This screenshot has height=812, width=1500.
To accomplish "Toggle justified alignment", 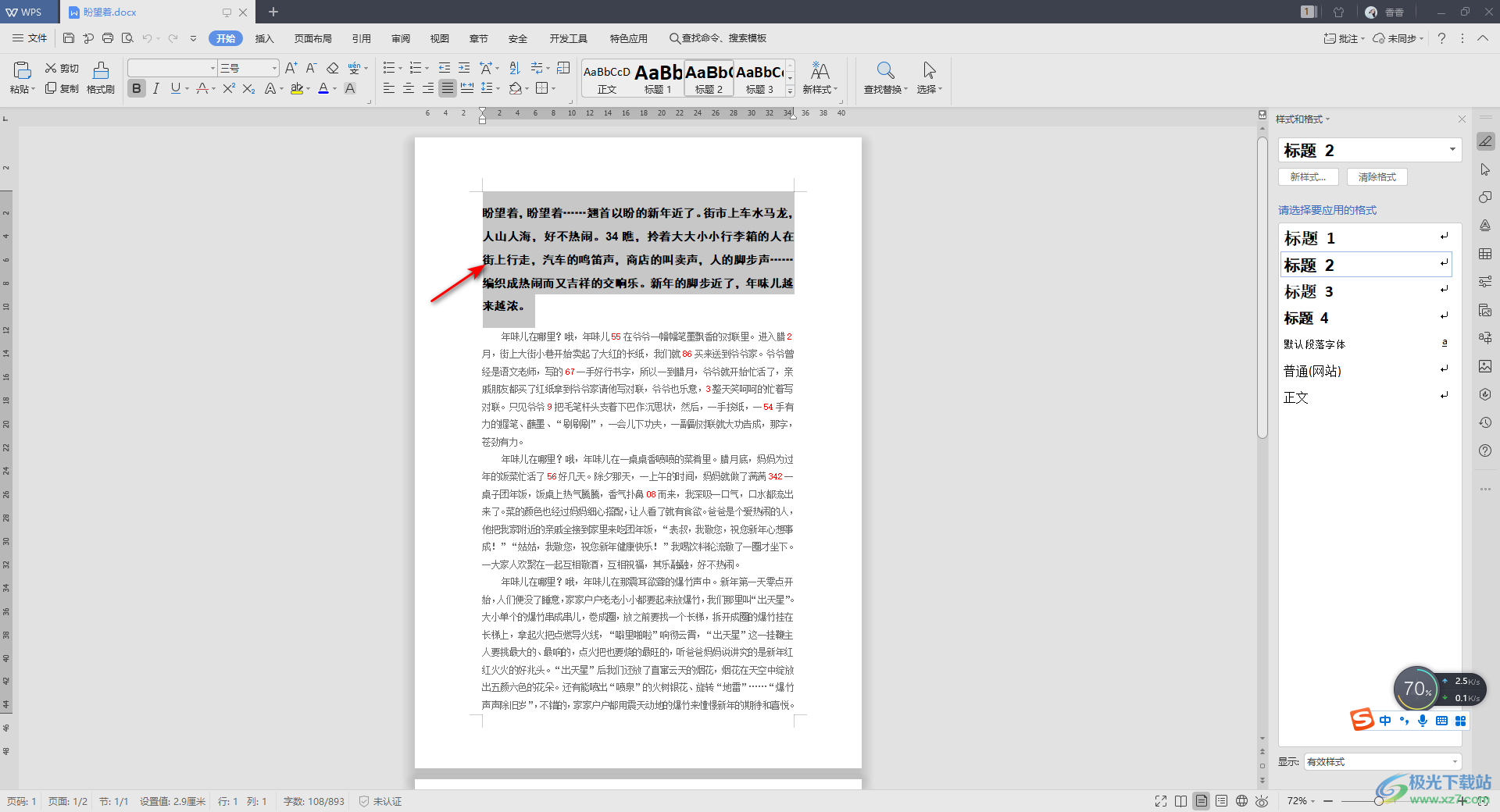I will tap(448, 88).
